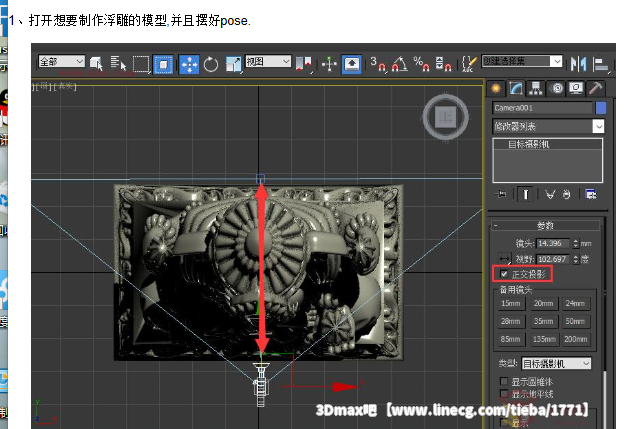Click the Camera001 object name field
The image size is (628, 429).
click(542, 108)
